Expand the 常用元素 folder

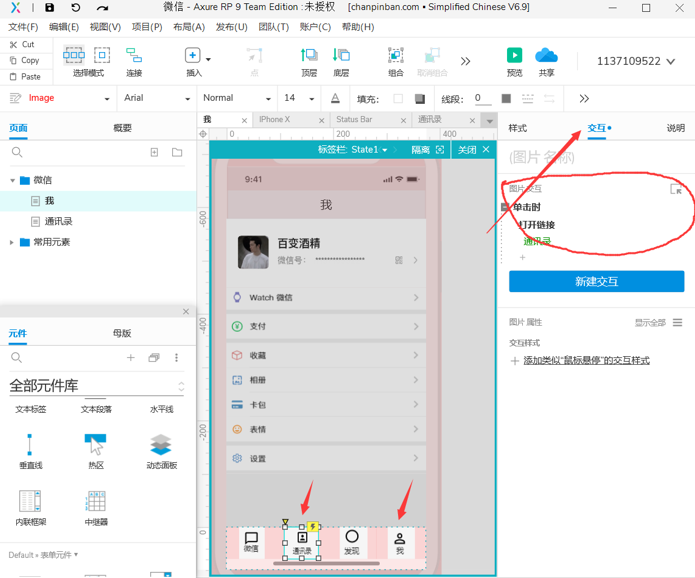[x=12, y=242]
